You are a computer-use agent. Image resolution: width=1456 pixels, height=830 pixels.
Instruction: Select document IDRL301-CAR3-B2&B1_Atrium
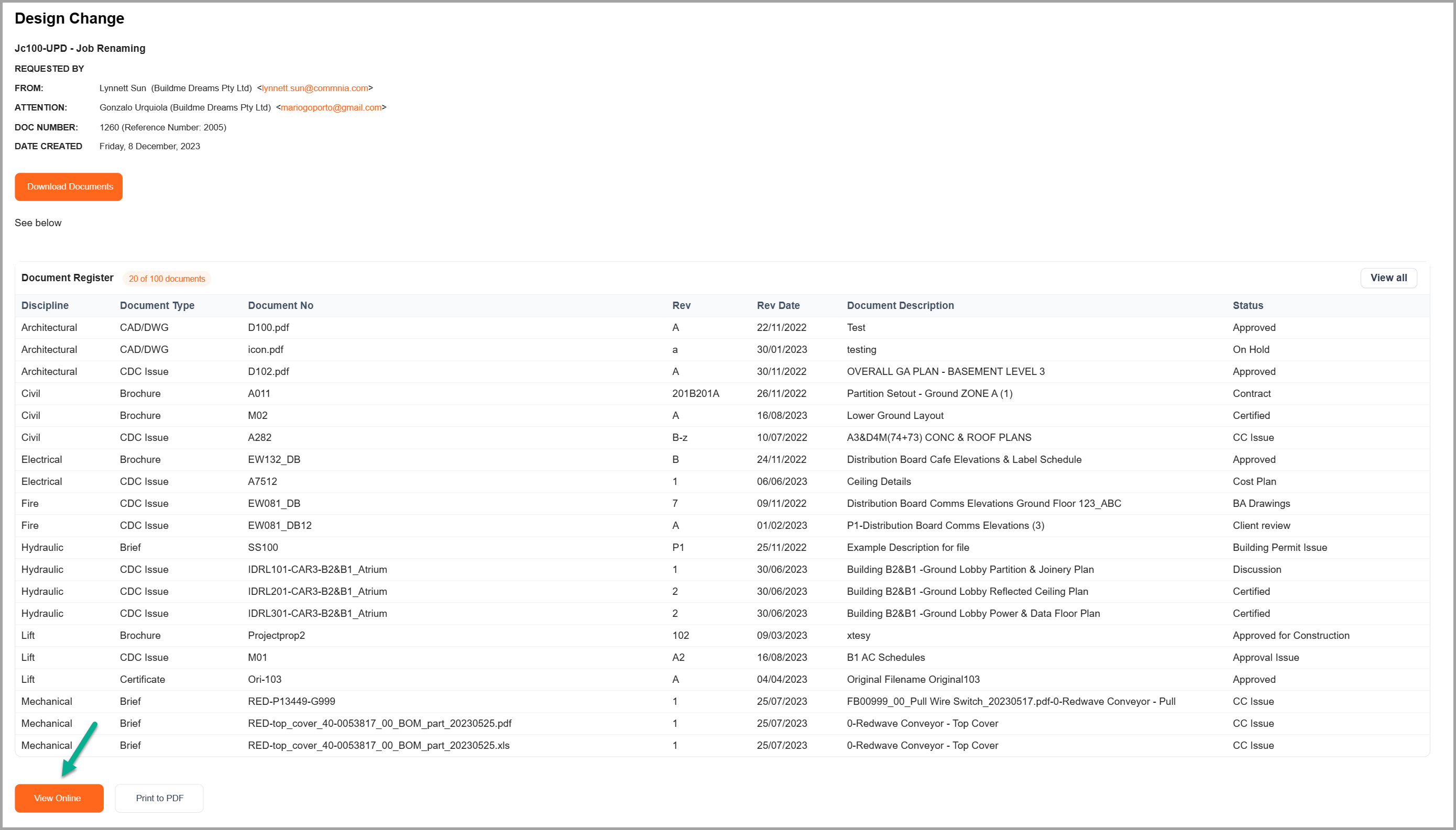(317, 613)
